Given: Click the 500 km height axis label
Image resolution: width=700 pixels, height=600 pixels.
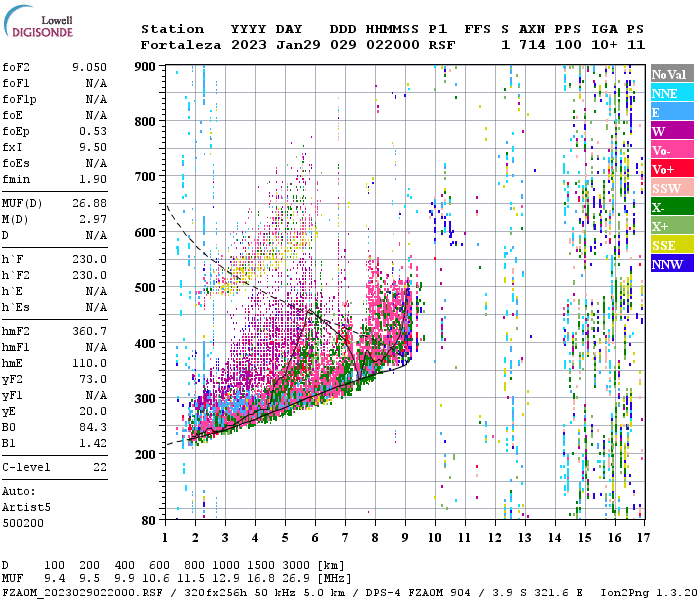Looking at the screenshot, I should [145, 288].
